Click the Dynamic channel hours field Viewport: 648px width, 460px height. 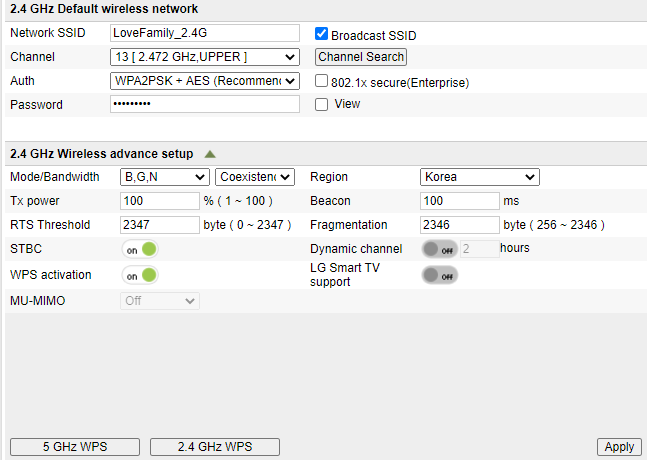(x=479, y=249)
